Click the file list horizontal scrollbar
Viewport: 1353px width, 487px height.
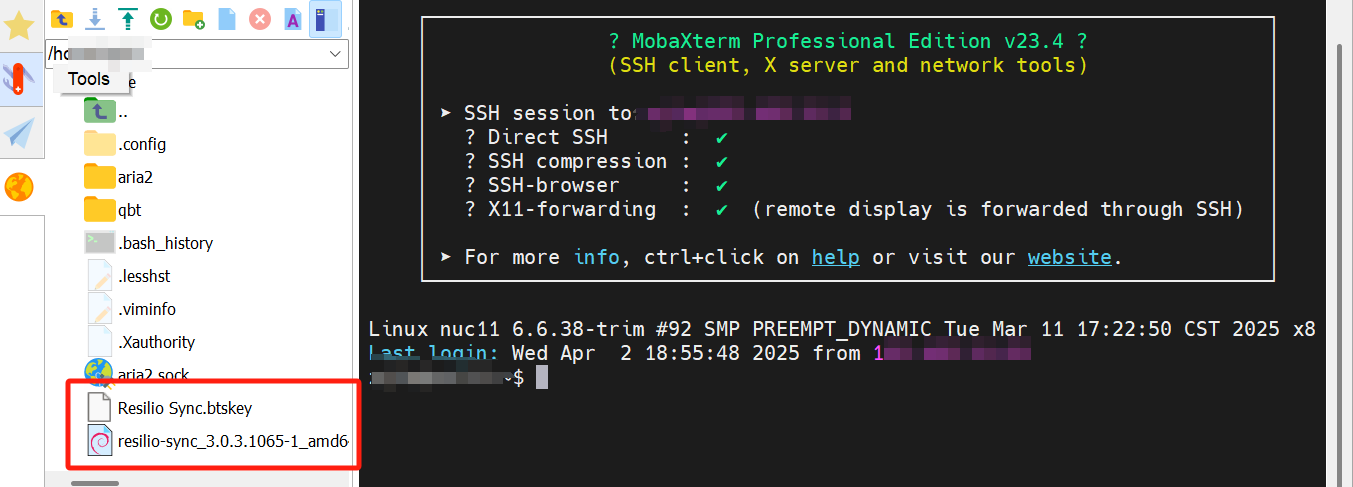pyautogui.click(x=98, y=480)
